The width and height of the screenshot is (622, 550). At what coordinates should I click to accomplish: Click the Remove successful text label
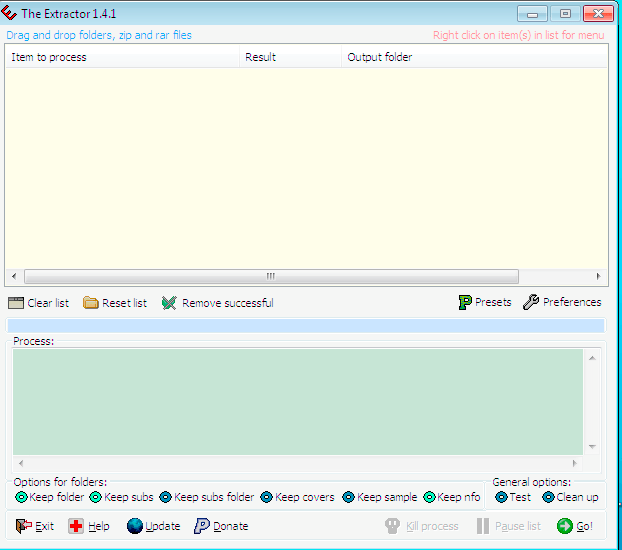point(228,303)
